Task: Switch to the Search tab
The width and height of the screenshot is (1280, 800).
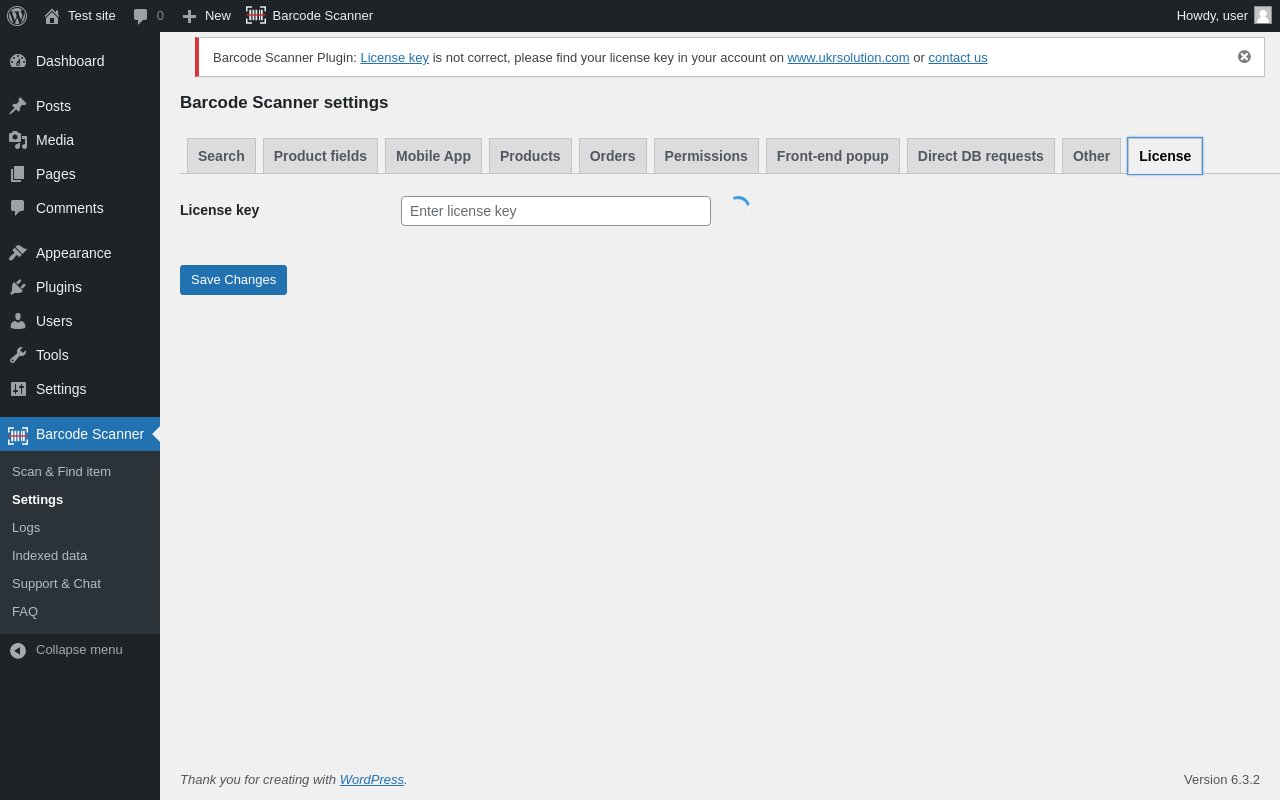Action: pyautogui.click(x=221, y=156)
